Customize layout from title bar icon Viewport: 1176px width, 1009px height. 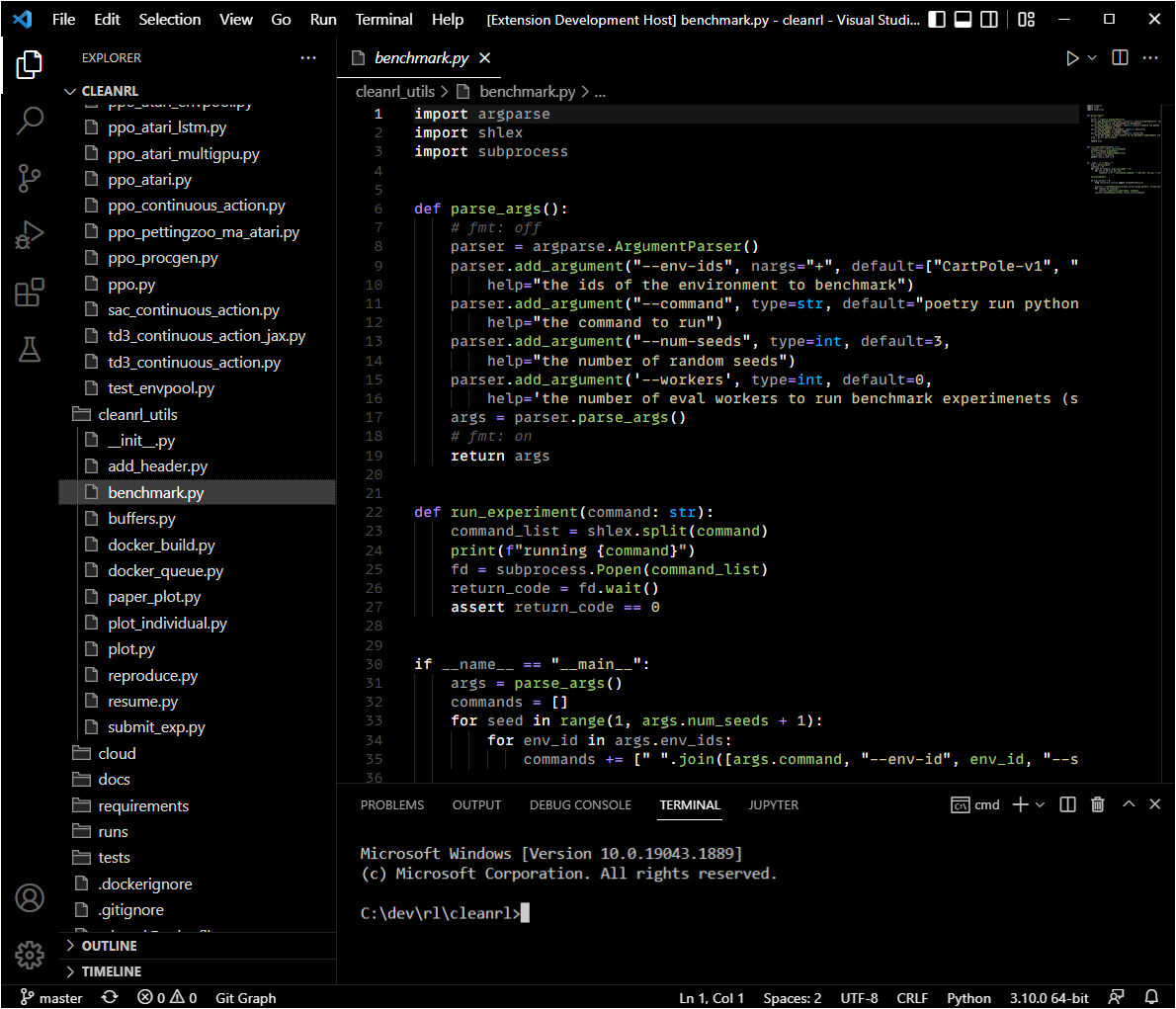pyautogui.click(x=1026, y=20)
